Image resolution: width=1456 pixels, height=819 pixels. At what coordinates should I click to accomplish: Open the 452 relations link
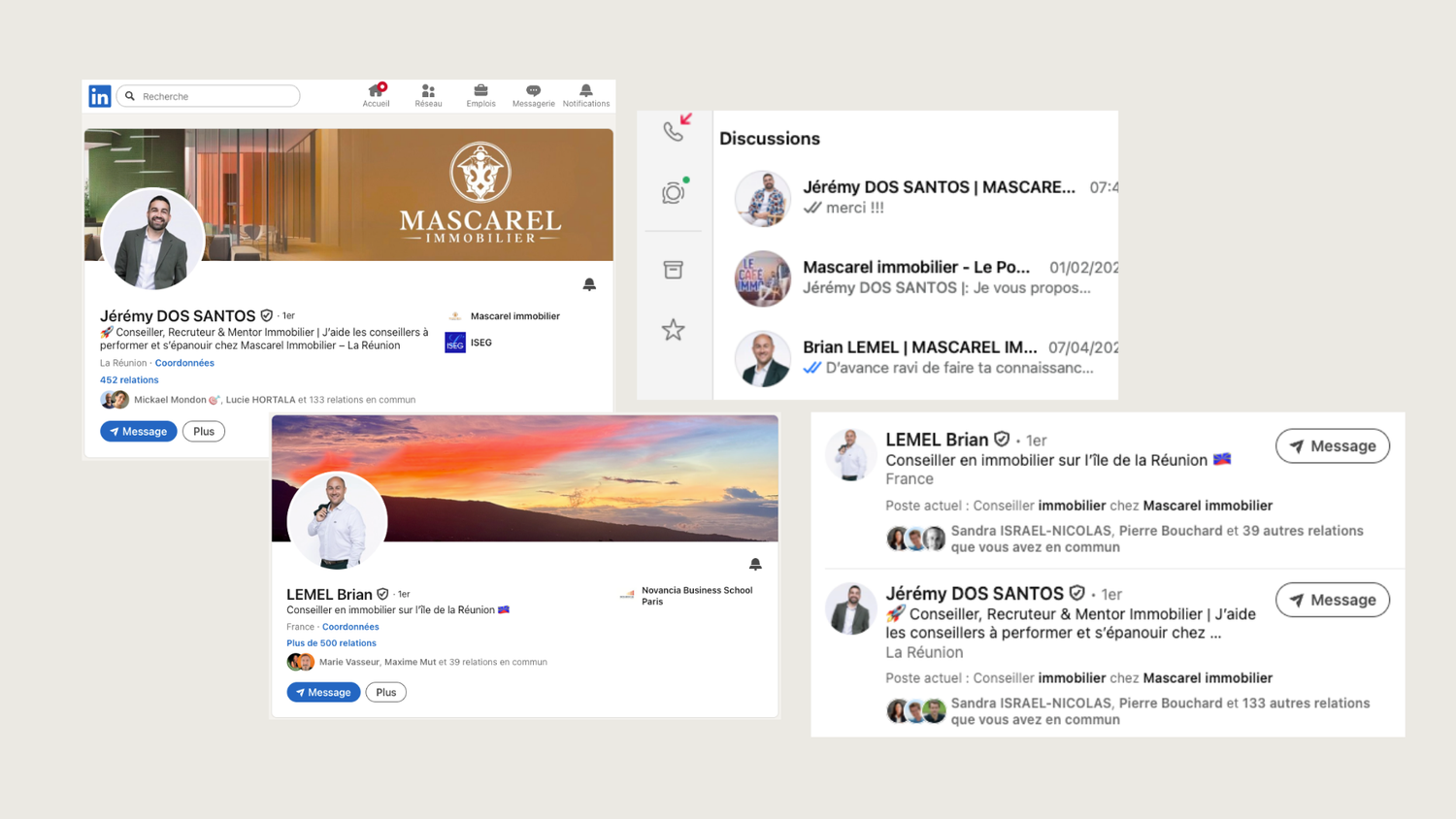[129, 379]
